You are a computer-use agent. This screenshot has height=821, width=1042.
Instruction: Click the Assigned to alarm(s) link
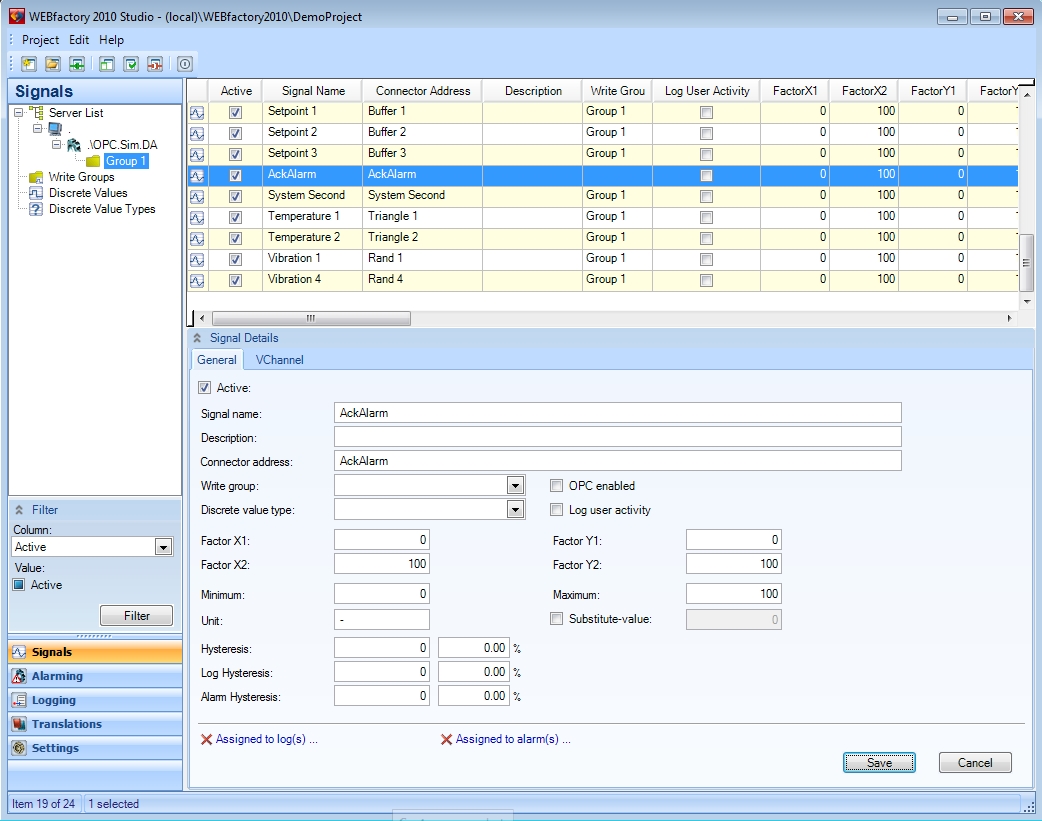512,740
